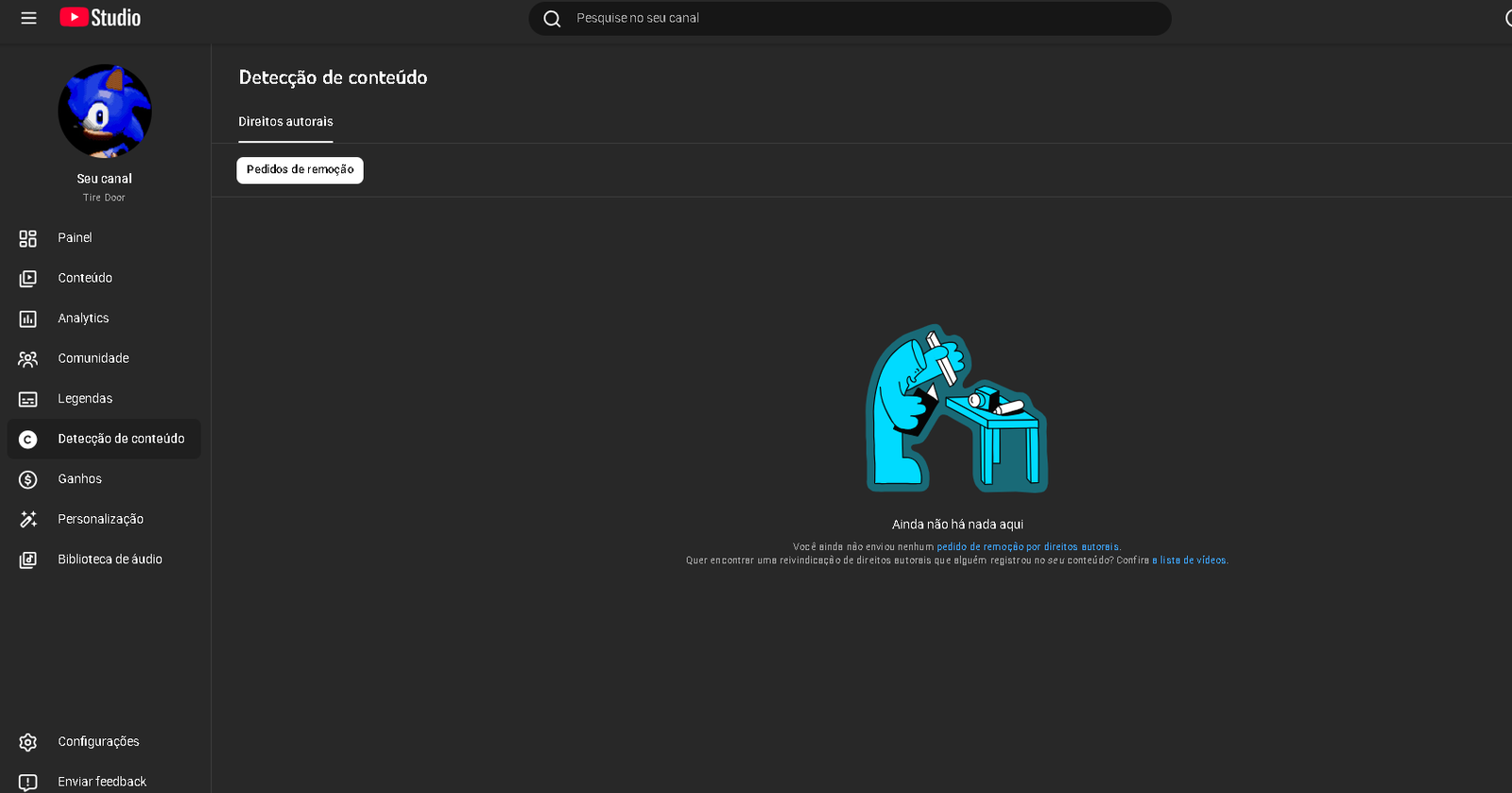Open the copyright removal request link

coord(1027,547)
